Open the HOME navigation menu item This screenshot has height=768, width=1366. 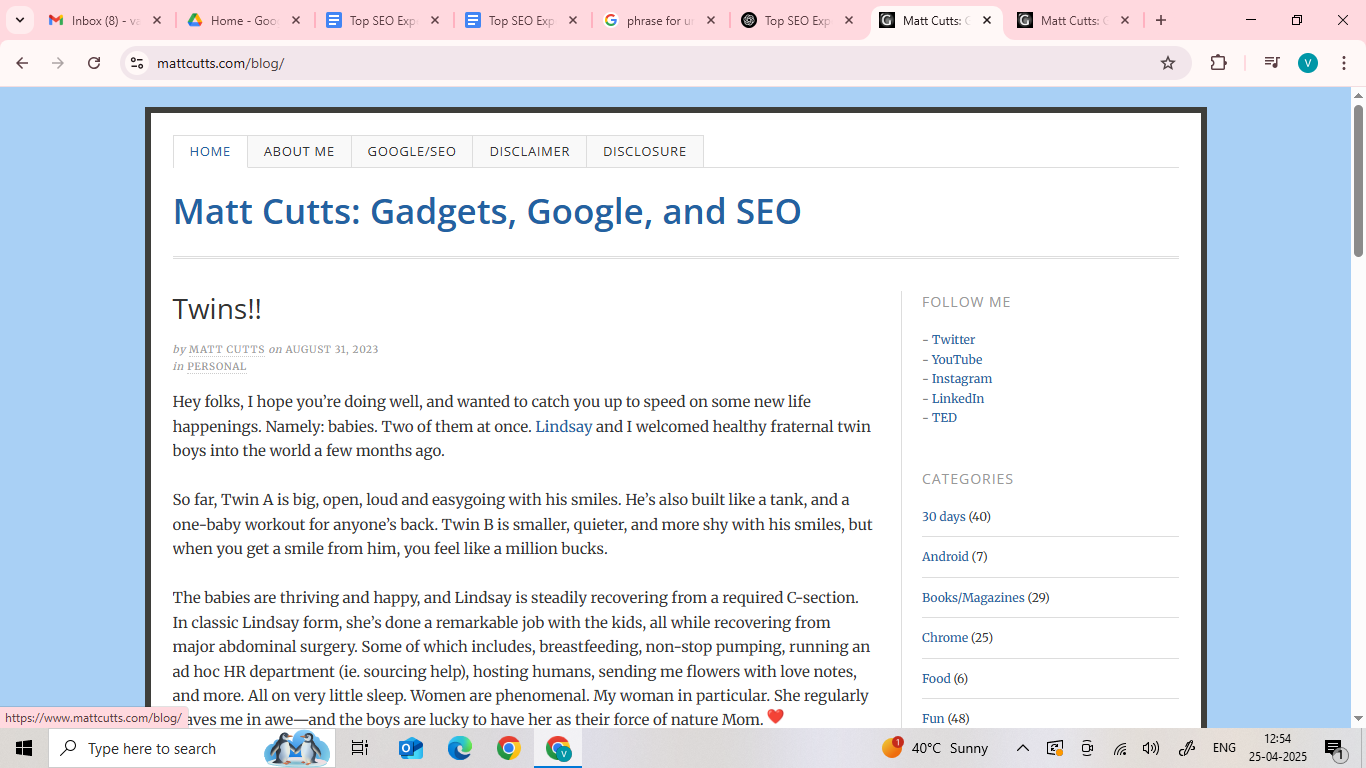[210, 152]
